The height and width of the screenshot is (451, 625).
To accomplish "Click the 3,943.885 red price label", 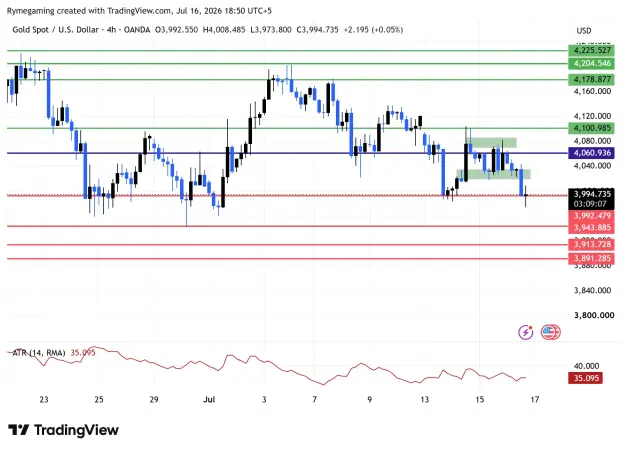I will (592, 228).
